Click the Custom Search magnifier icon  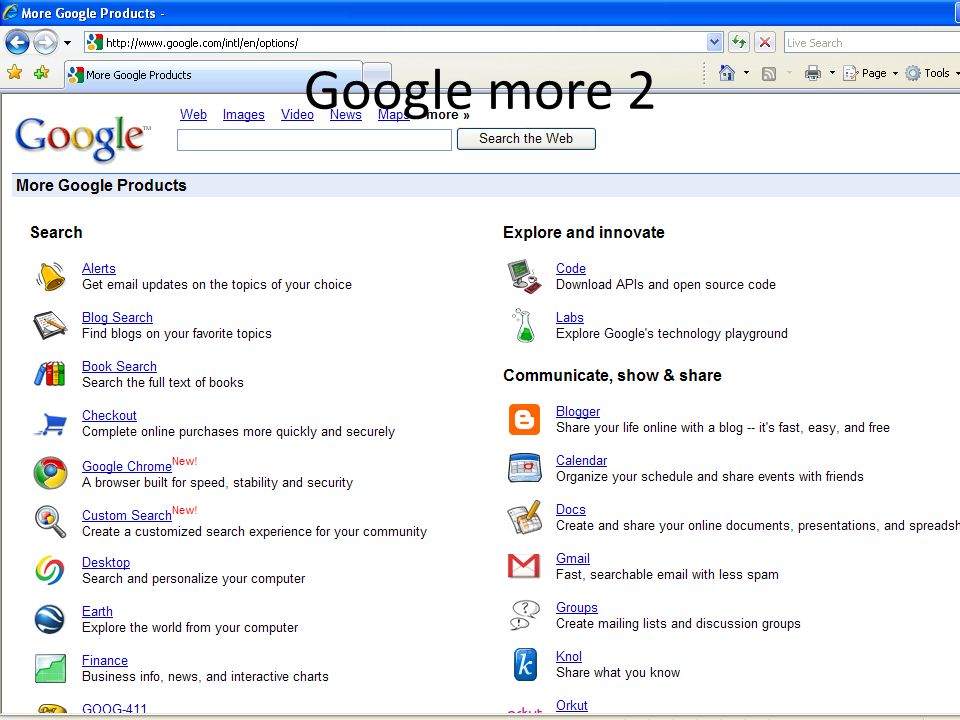[50, 522]
